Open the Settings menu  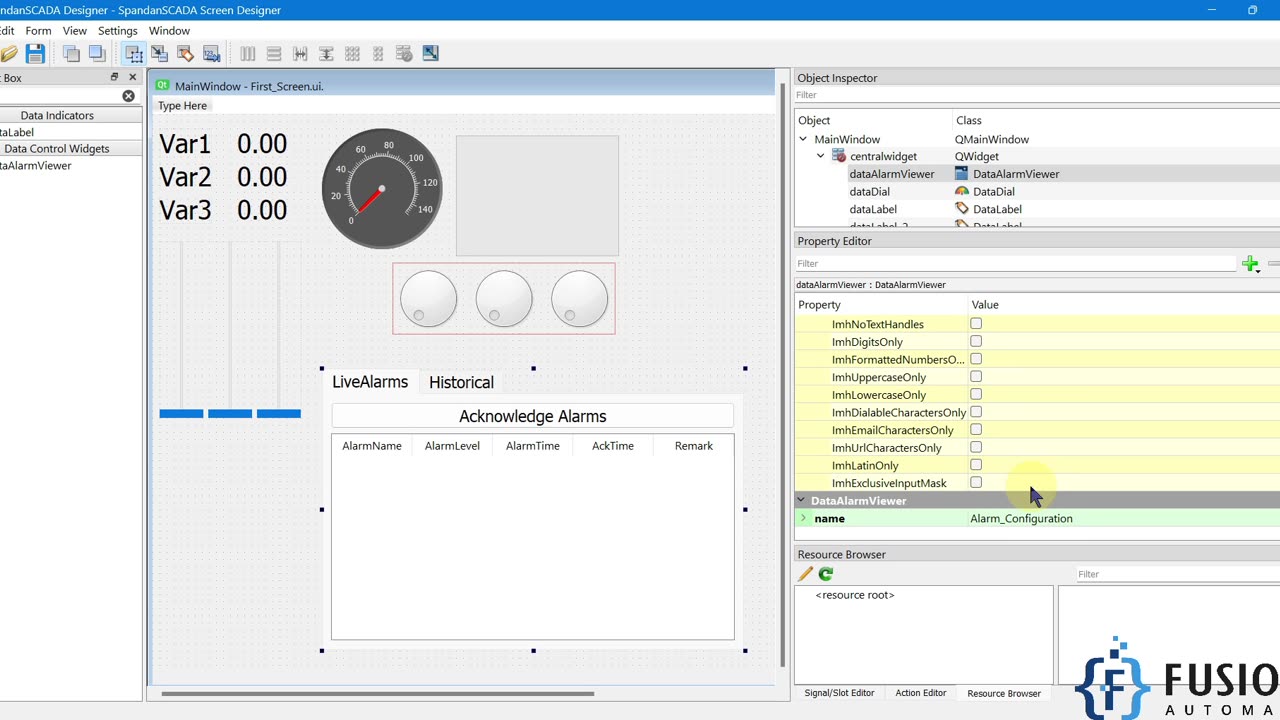coord(118,31)
